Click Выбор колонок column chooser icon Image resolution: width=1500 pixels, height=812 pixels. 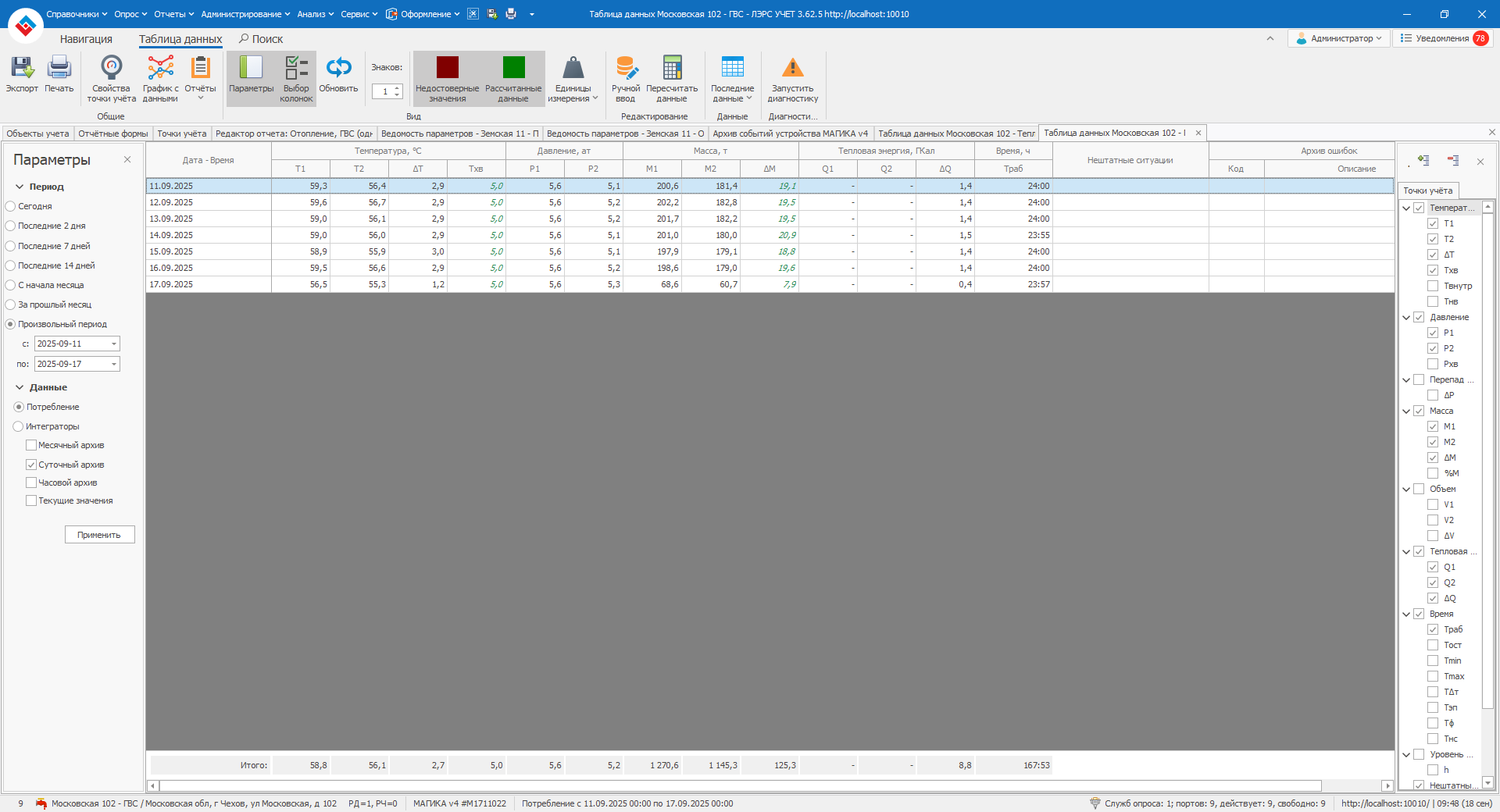tap(296, 69)
